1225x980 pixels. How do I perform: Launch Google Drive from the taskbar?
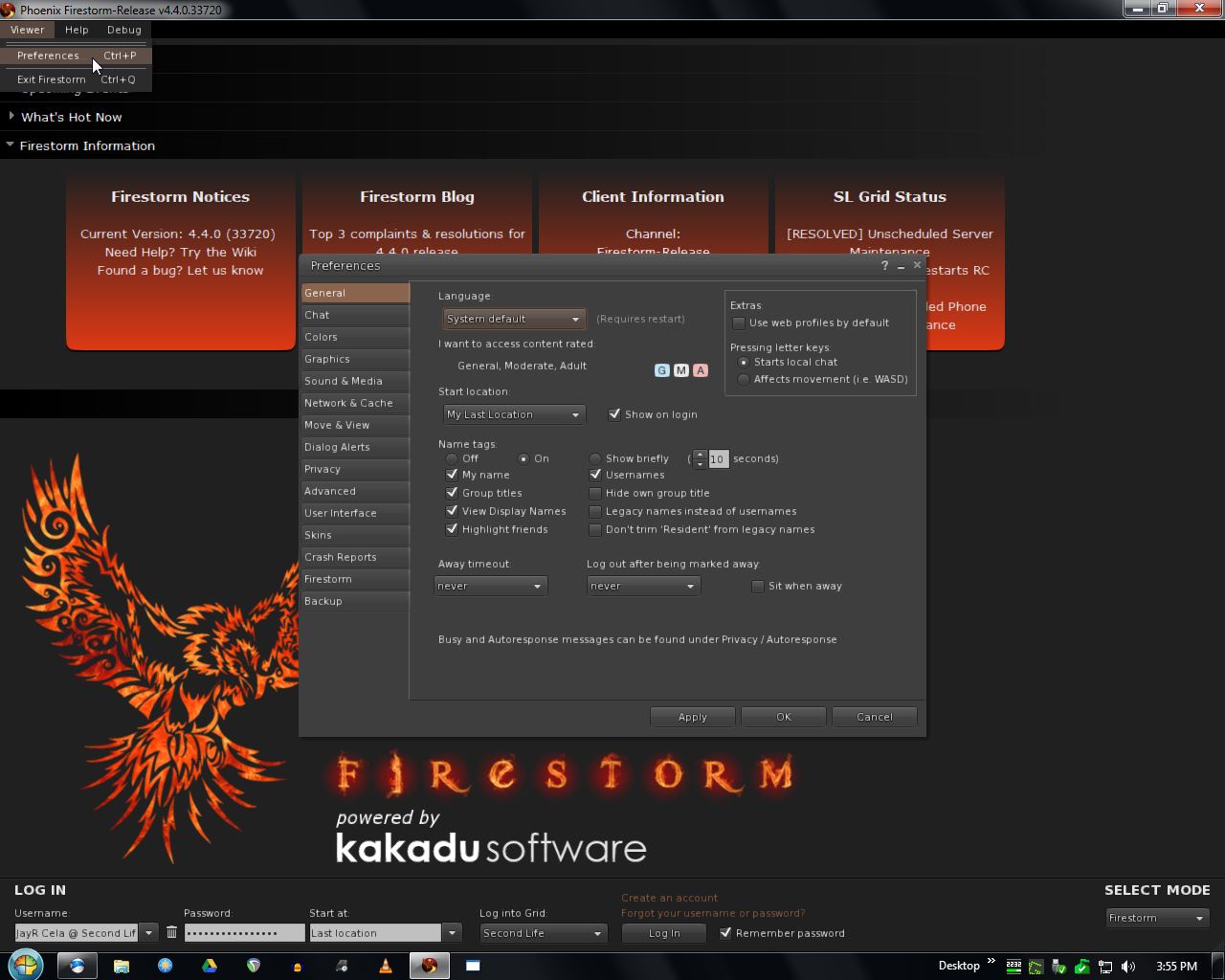pos(209,966)
